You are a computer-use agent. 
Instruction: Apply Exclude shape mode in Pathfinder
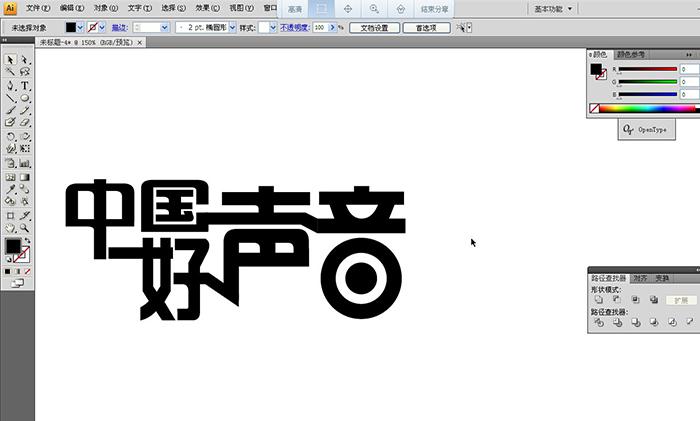coord(654,300)
